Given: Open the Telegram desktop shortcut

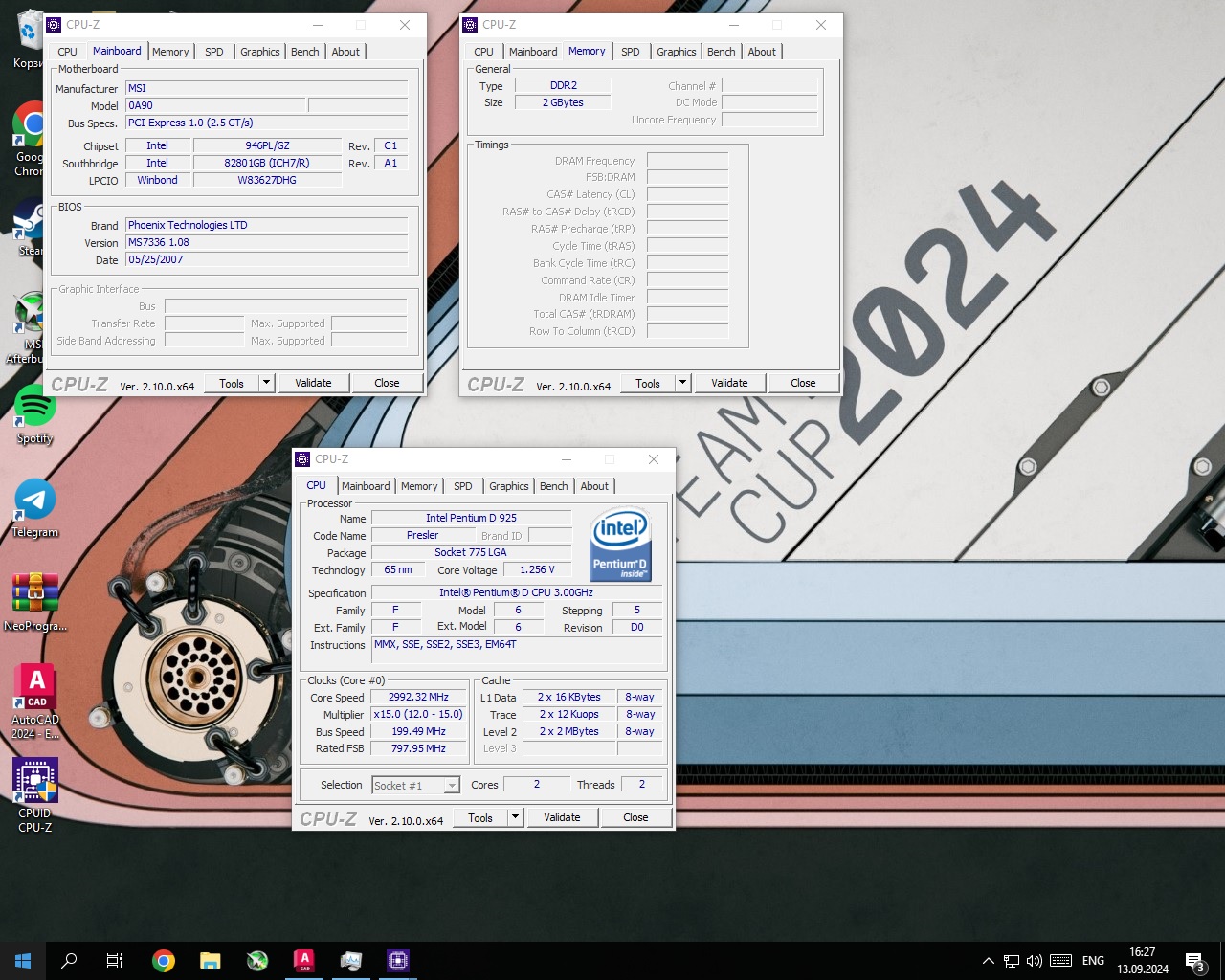Looking at the screenshot, I should [35, 508].
